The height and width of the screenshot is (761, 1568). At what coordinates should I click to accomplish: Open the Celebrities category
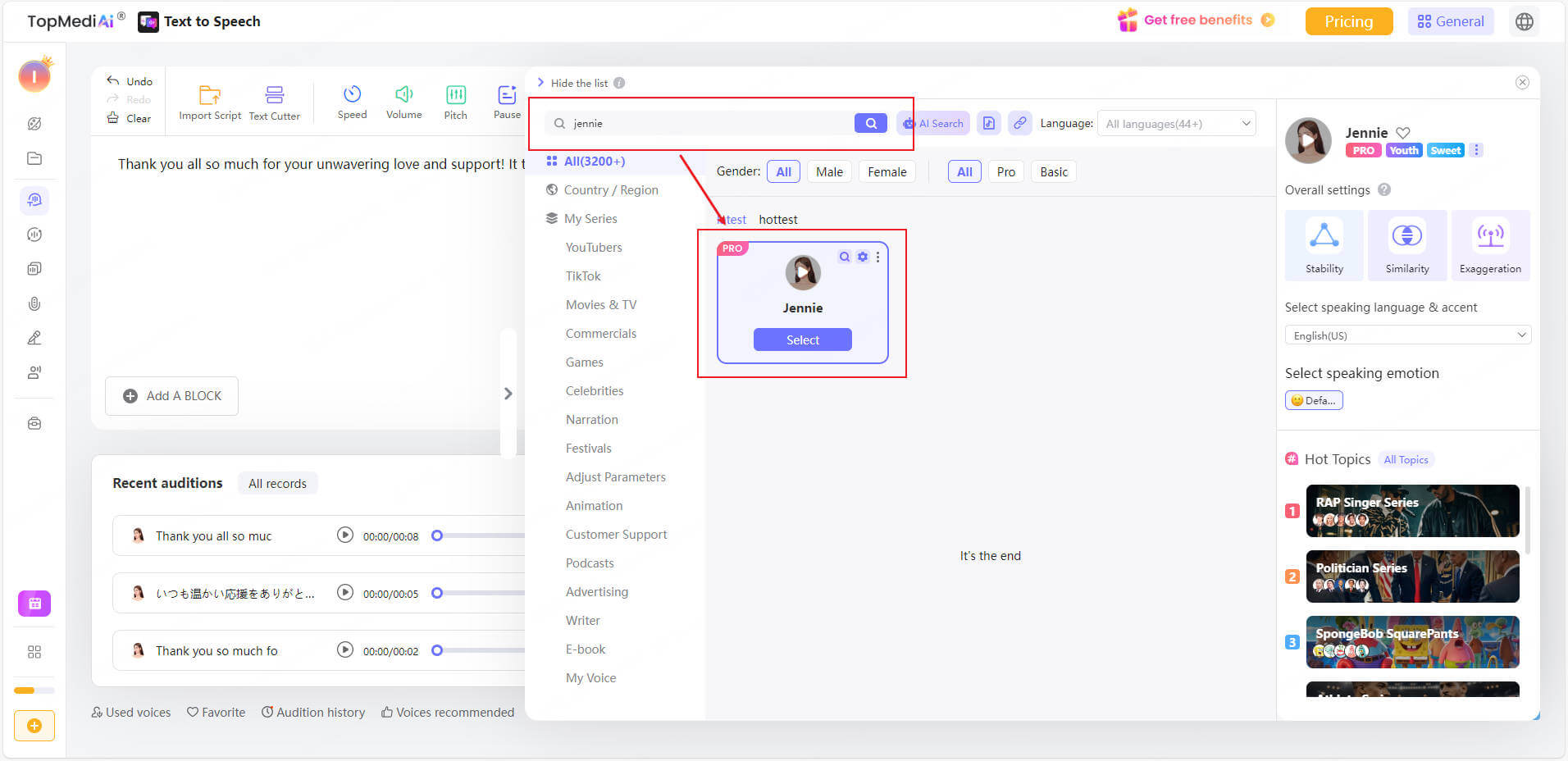[x=594, y=390]
